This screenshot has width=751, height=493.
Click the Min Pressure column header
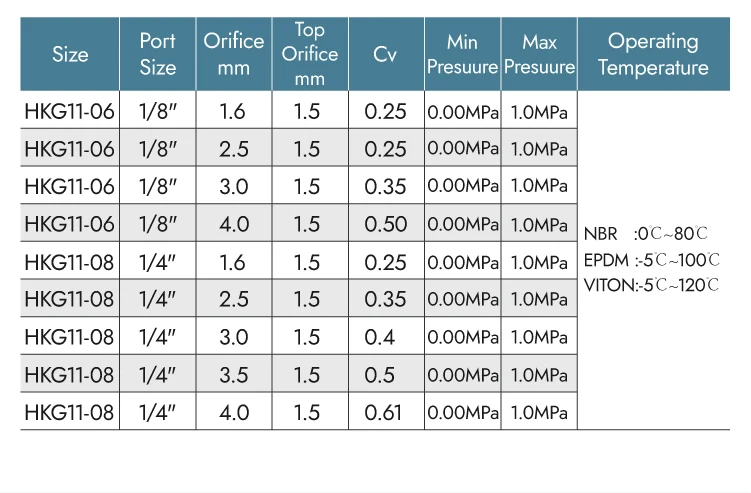[462, 55]
